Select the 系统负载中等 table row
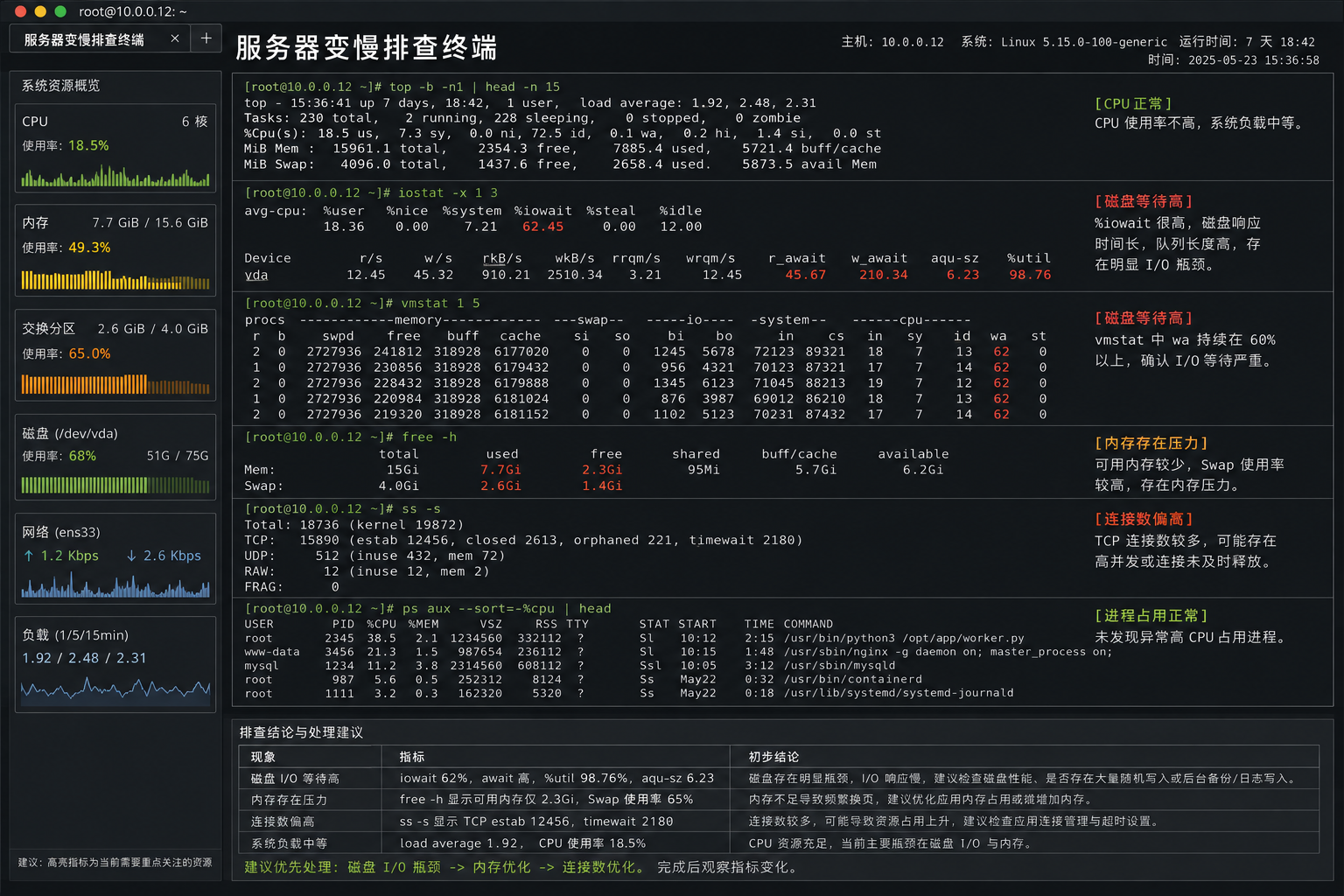Viewport: 1344px width, 896px height. click(x=779, y=843)
